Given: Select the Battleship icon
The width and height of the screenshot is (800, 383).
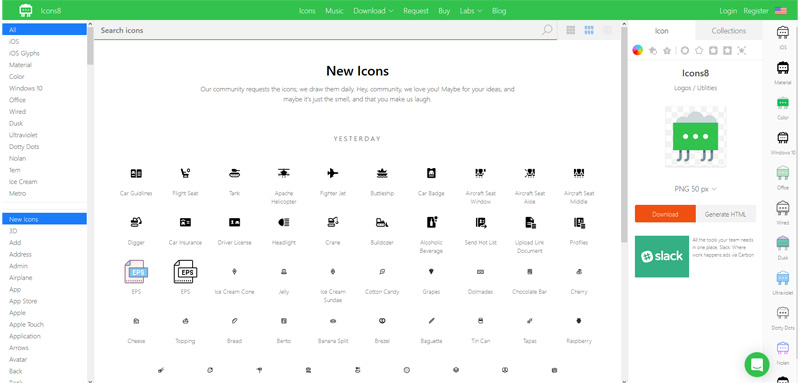Looking at the screenshot, I should [382, 173].
